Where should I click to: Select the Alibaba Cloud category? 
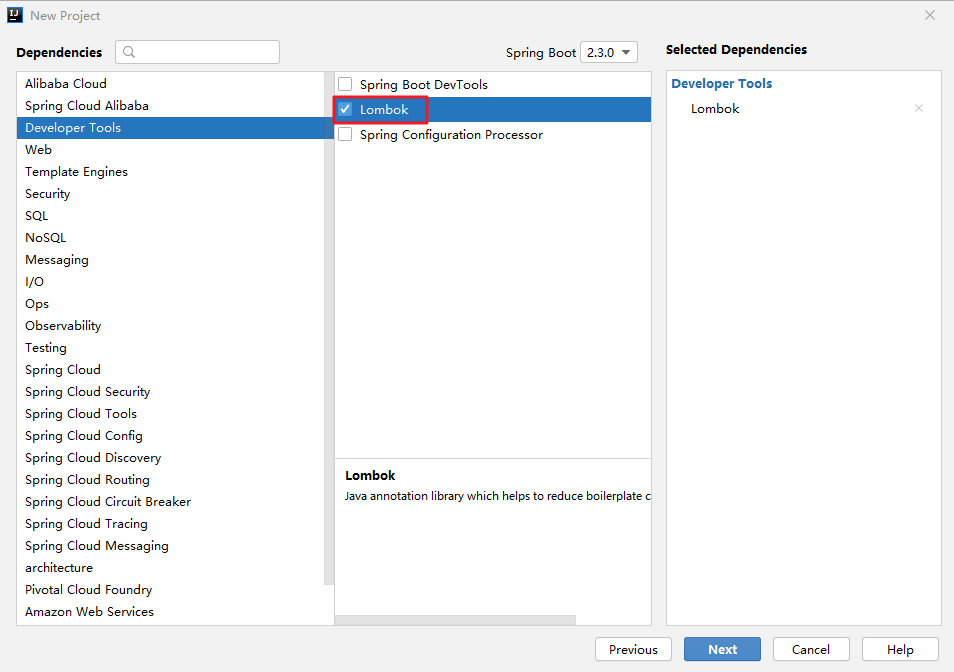point(171,83)
